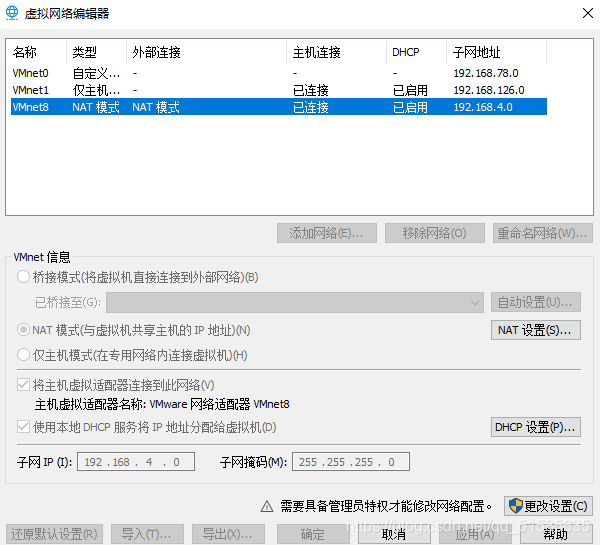Click the 添加网络(E)... button
This screenshot has height=545, width=600.
327,233
